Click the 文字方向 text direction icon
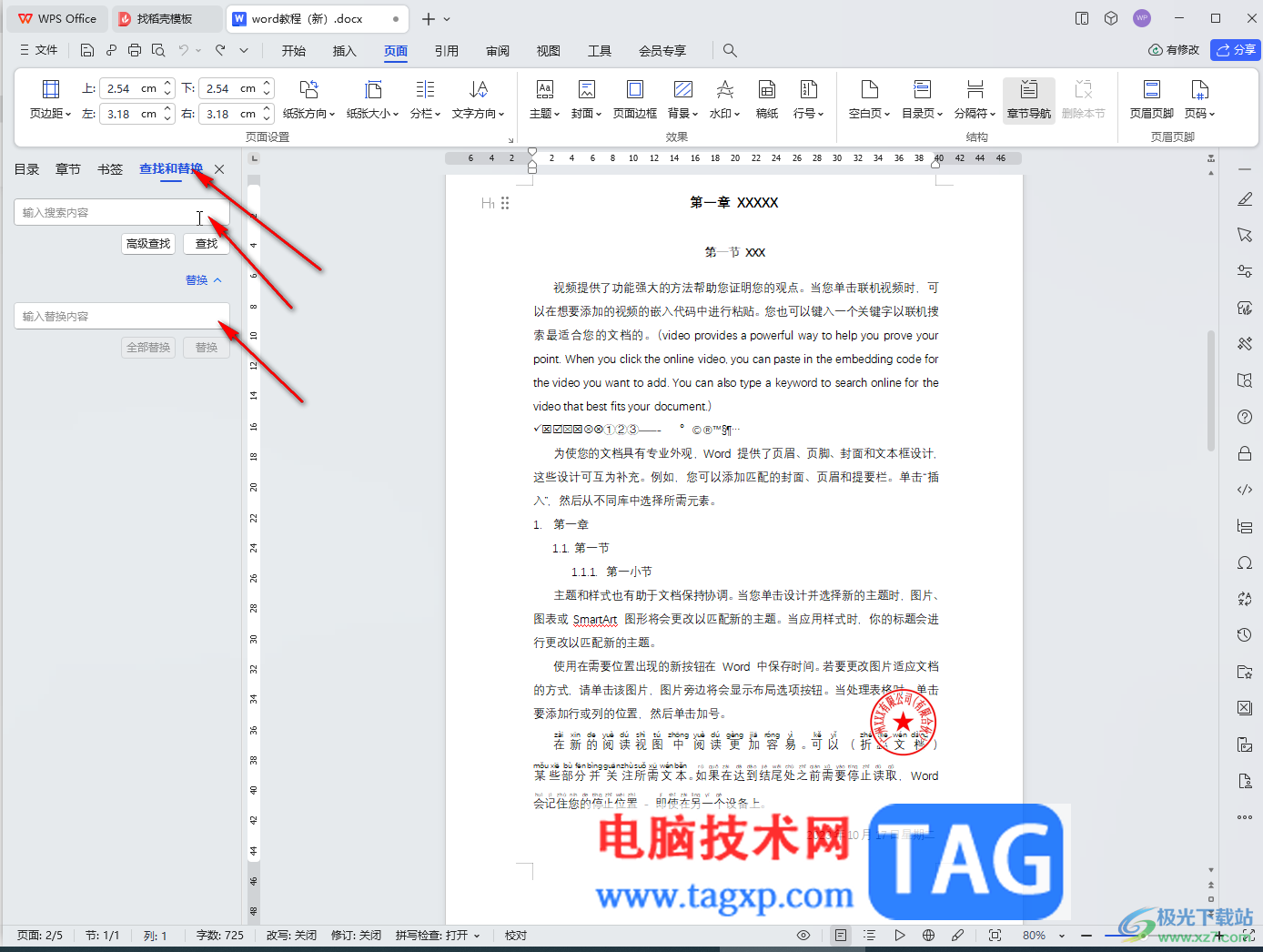 [x=479, y=89]
